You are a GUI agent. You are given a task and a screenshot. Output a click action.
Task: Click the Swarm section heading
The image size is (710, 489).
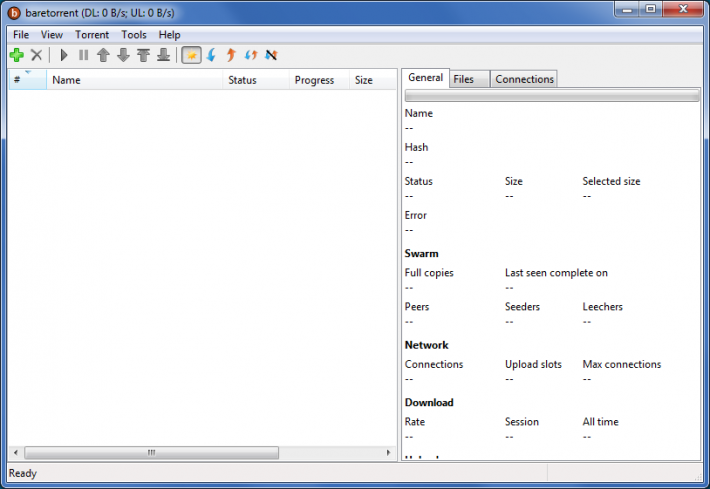click(422, 254)
